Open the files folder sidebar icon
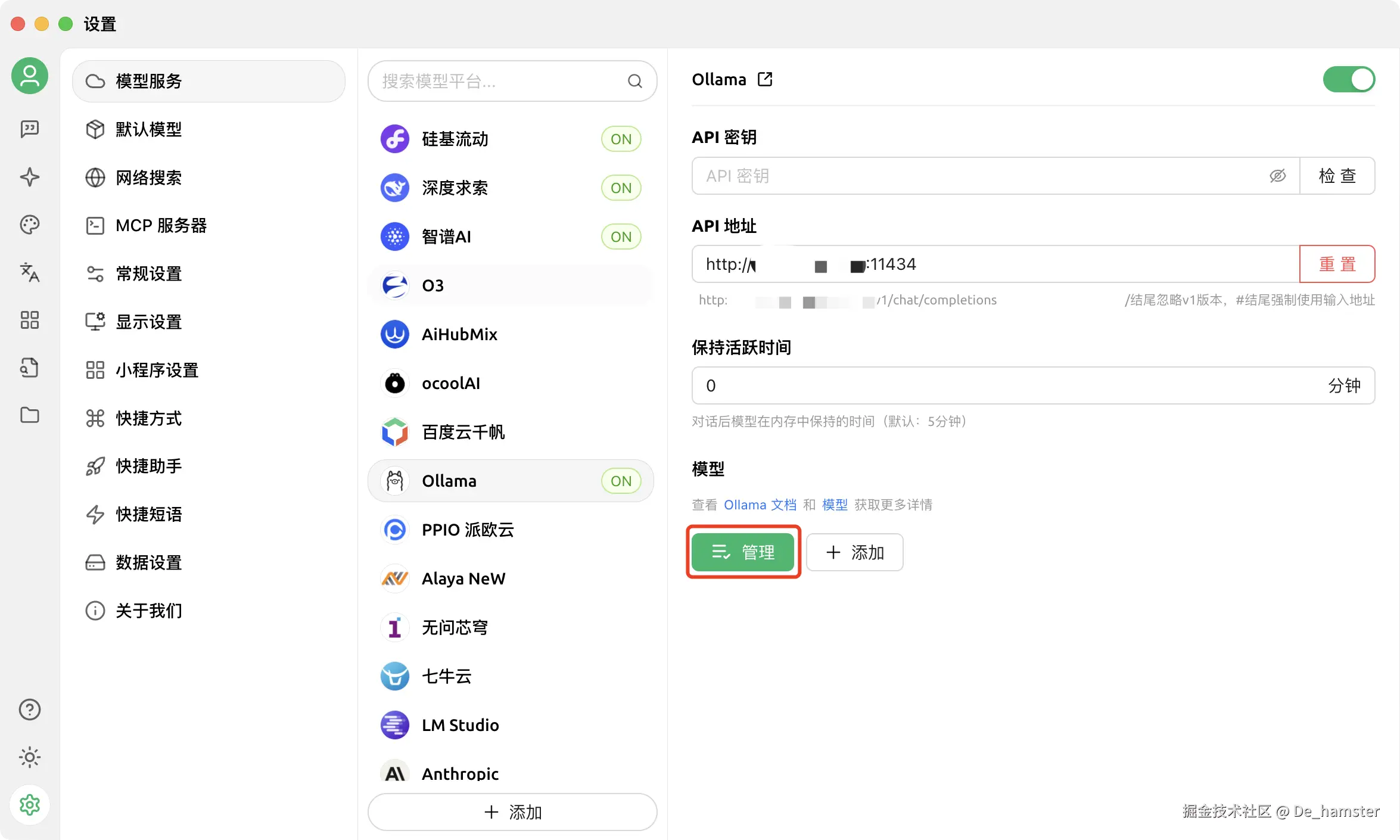This screenshot has width=1400, height=840. point(29,415)
